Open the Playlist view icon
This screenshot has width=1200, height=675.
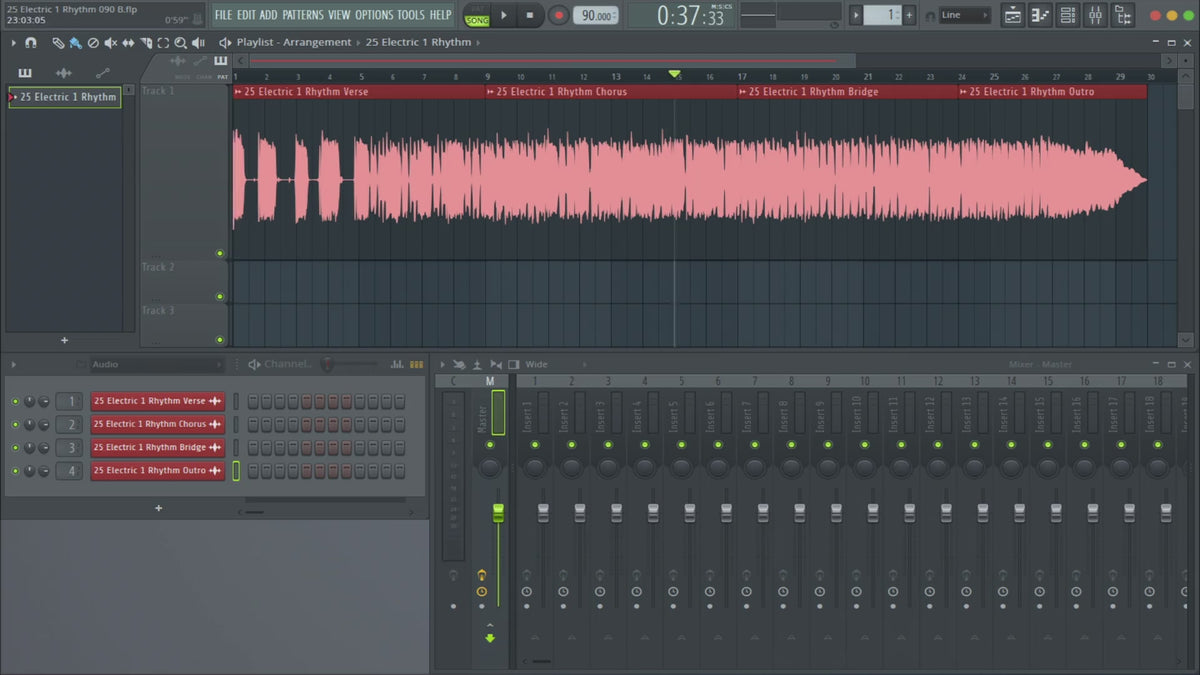pyautogui.click(x=1013, y=15)
